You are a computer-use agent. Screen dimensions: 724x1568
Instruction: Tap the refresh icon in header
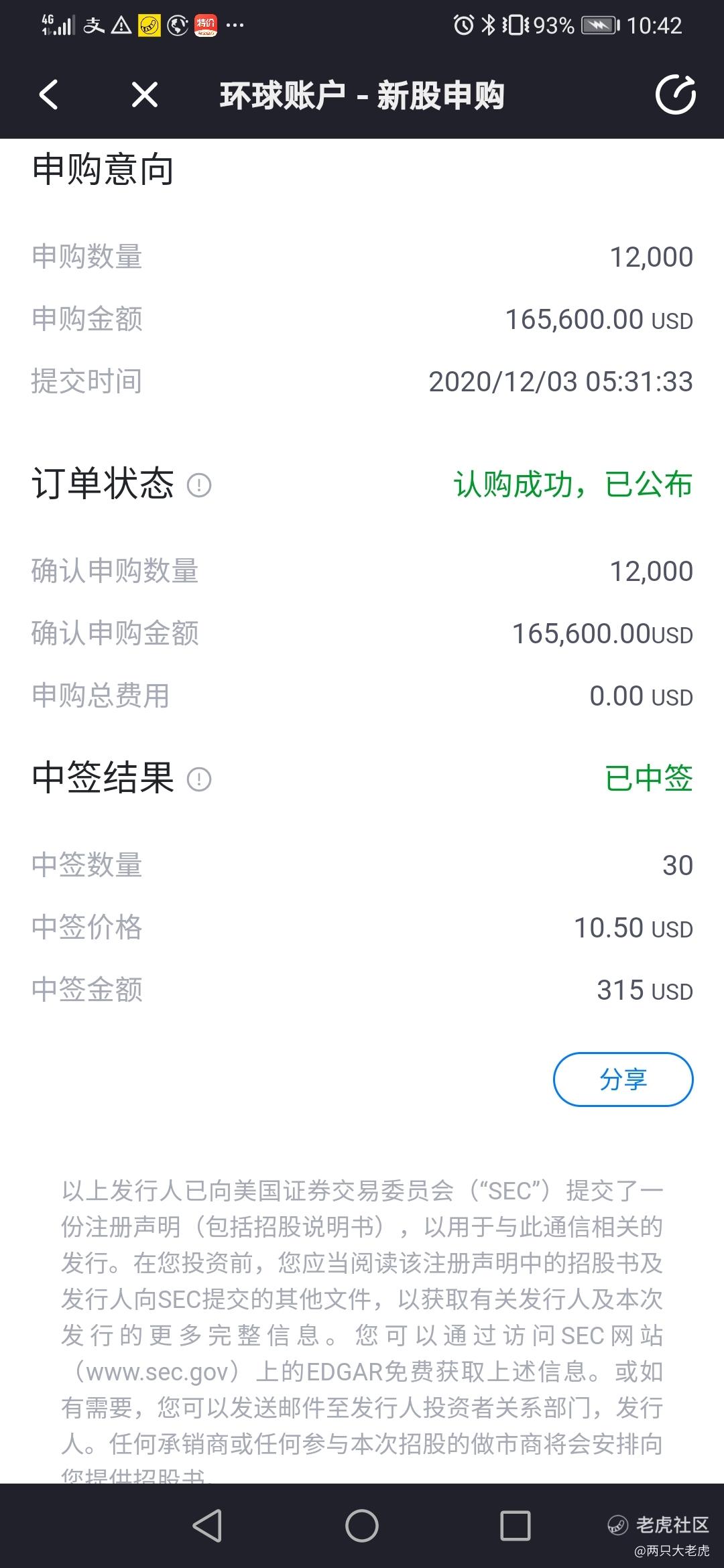675,94
